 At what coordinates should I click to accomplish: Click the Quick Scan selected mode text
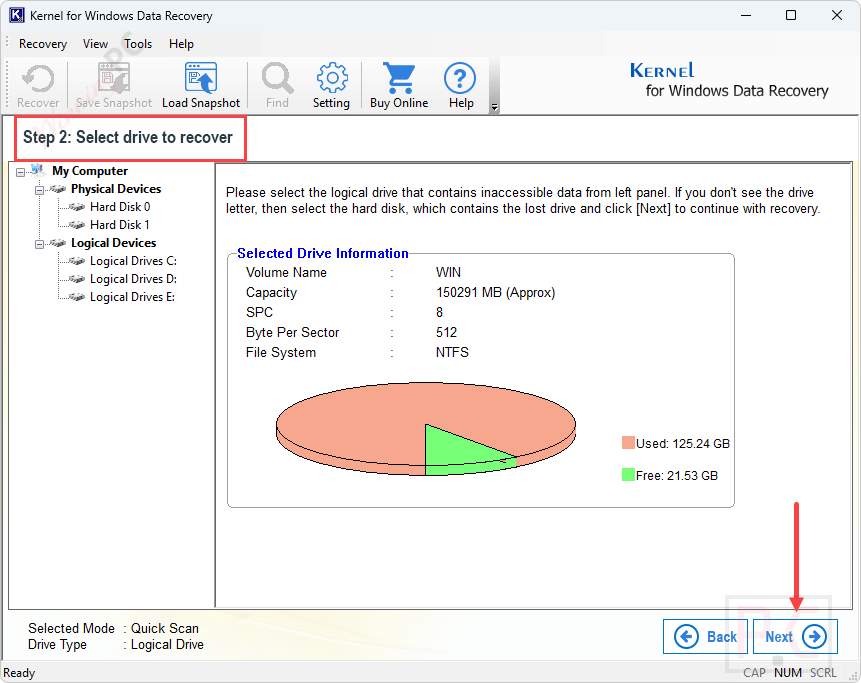point(165,628)
